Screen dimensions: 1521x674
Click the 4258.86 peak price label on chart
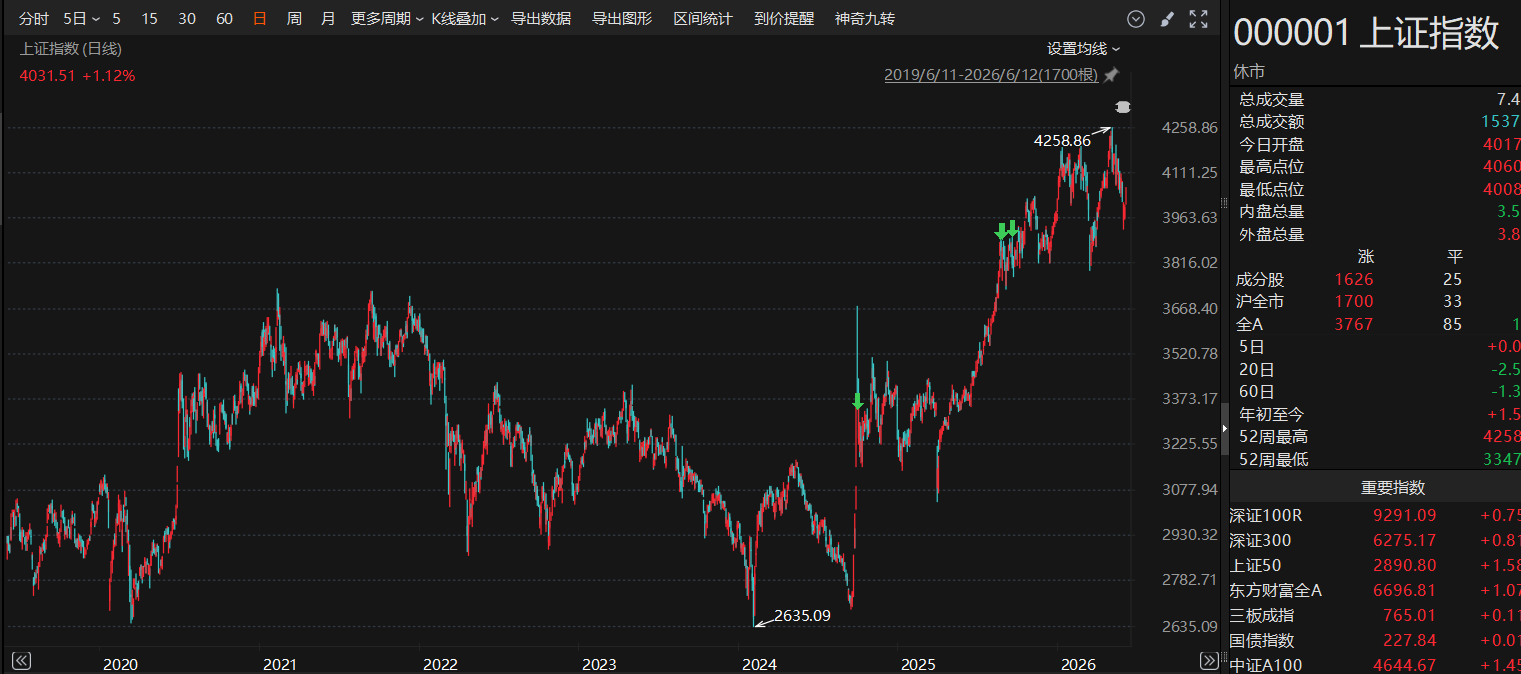1062,141
